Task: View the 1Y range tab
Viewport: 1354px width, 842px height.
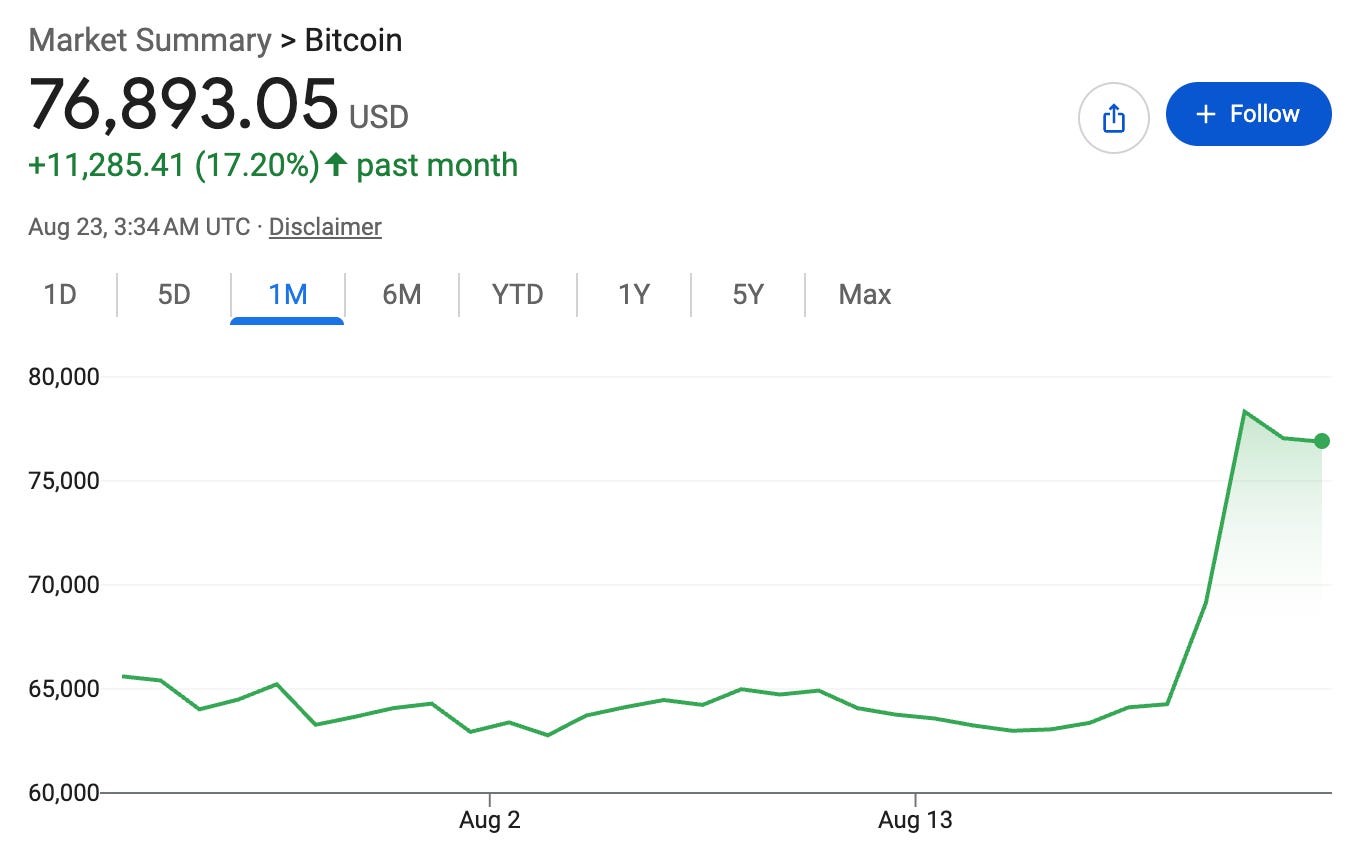Action: coord(634,295)
